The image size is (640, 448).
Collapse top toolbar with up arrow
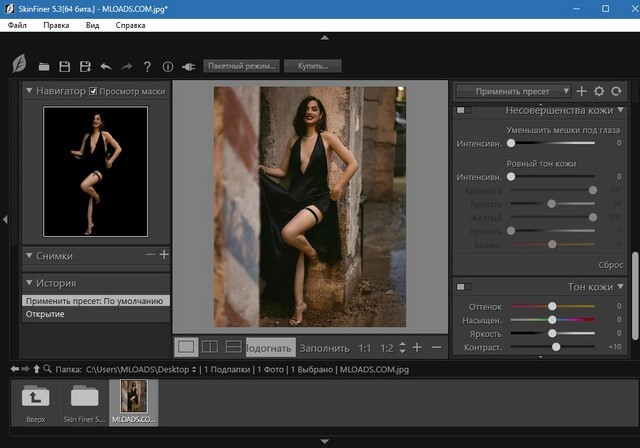click(x=325, y=38)
